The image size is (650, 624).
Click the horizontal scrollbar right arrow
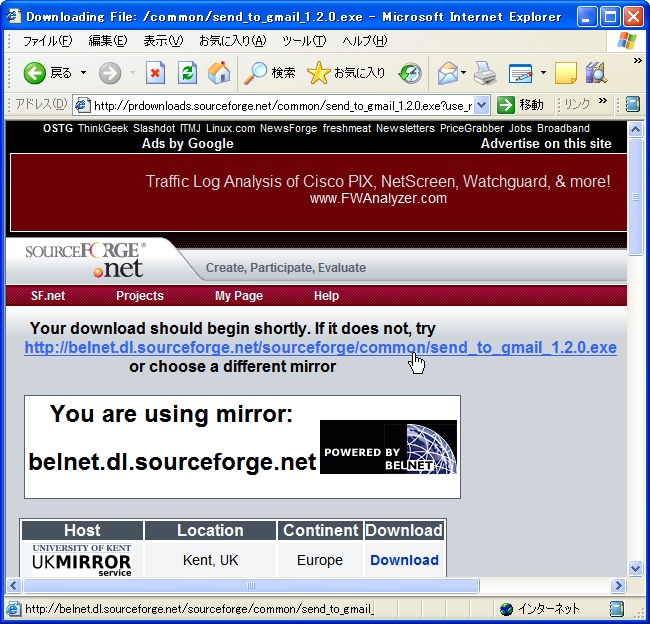point(618,585)
